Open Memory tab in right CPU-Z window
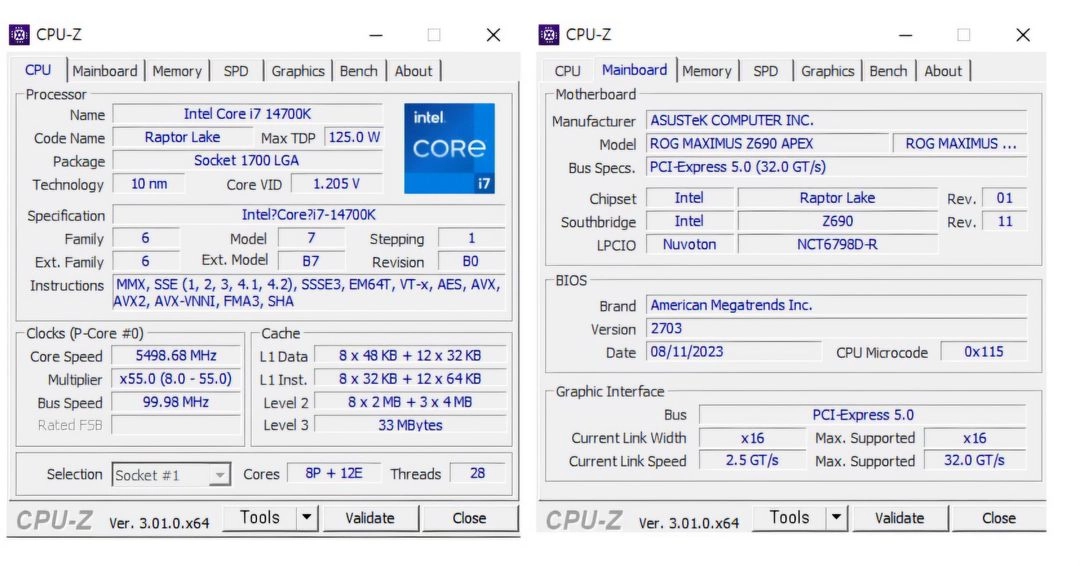 [707, 71]
